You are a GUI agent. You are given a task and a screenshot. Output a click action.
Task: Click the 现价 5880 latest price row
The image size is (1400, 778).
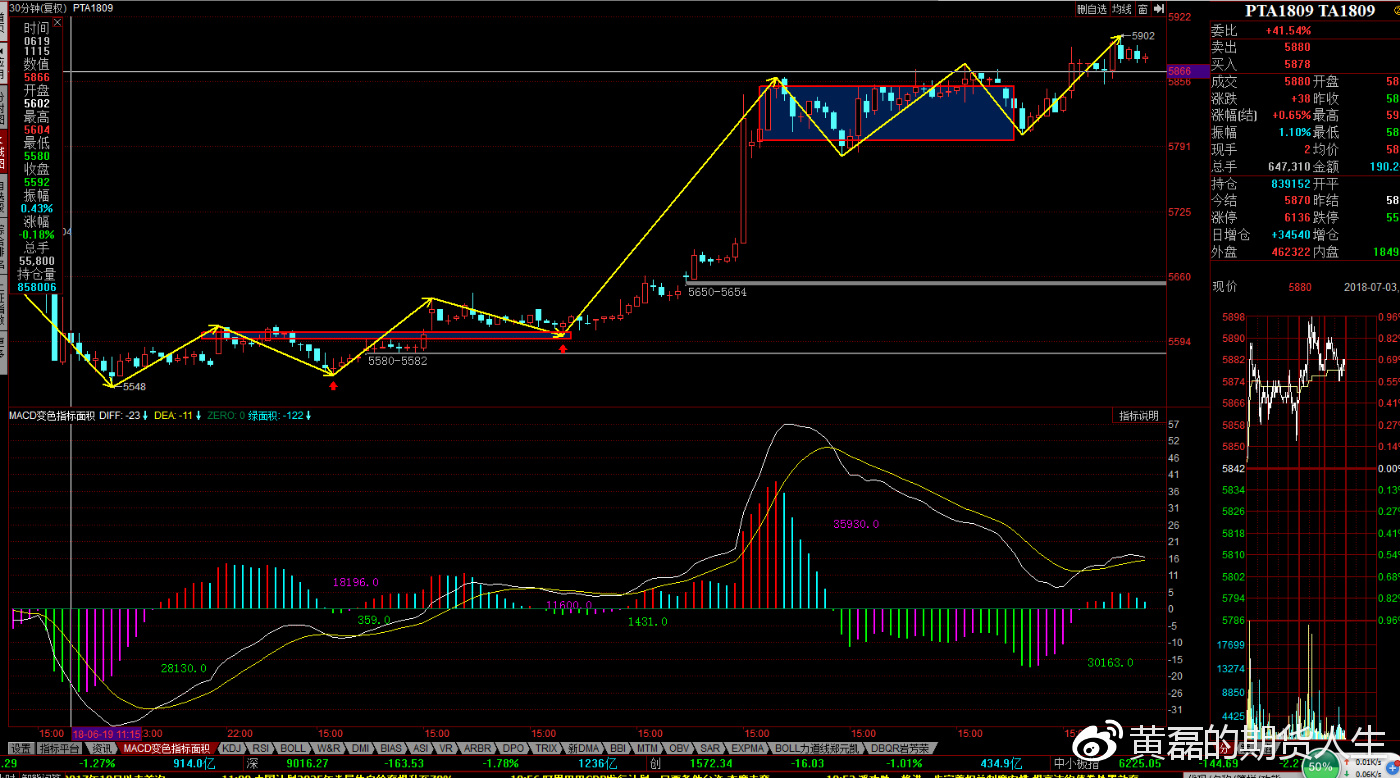[x=1262, y=287]
